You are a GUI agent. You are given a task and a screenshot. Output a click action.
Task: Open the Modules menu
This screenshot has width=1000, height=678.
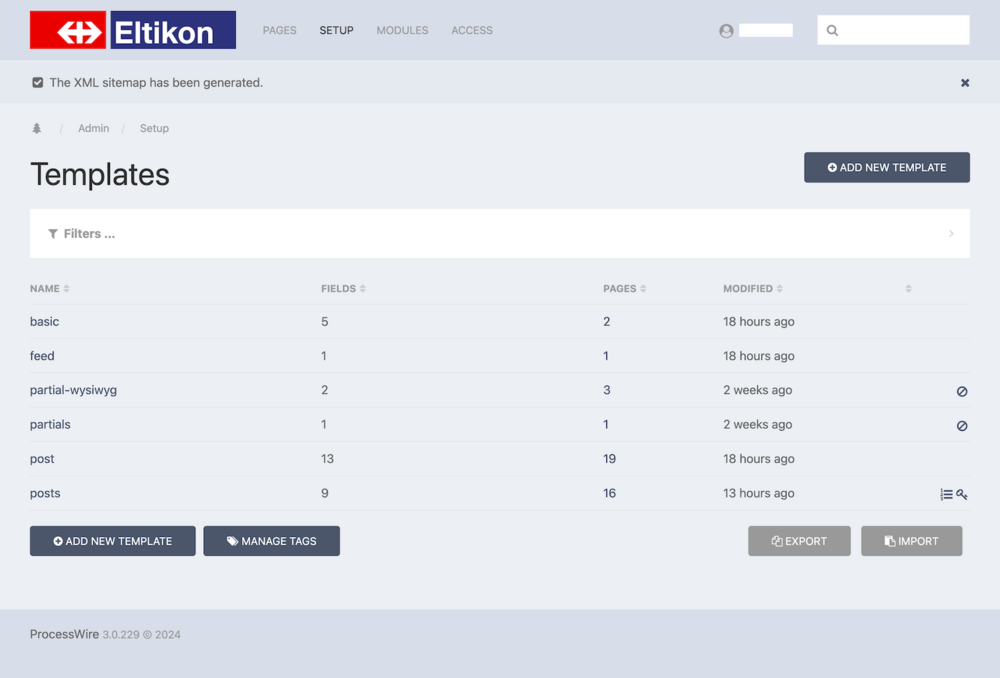click(x=402, y=31)
